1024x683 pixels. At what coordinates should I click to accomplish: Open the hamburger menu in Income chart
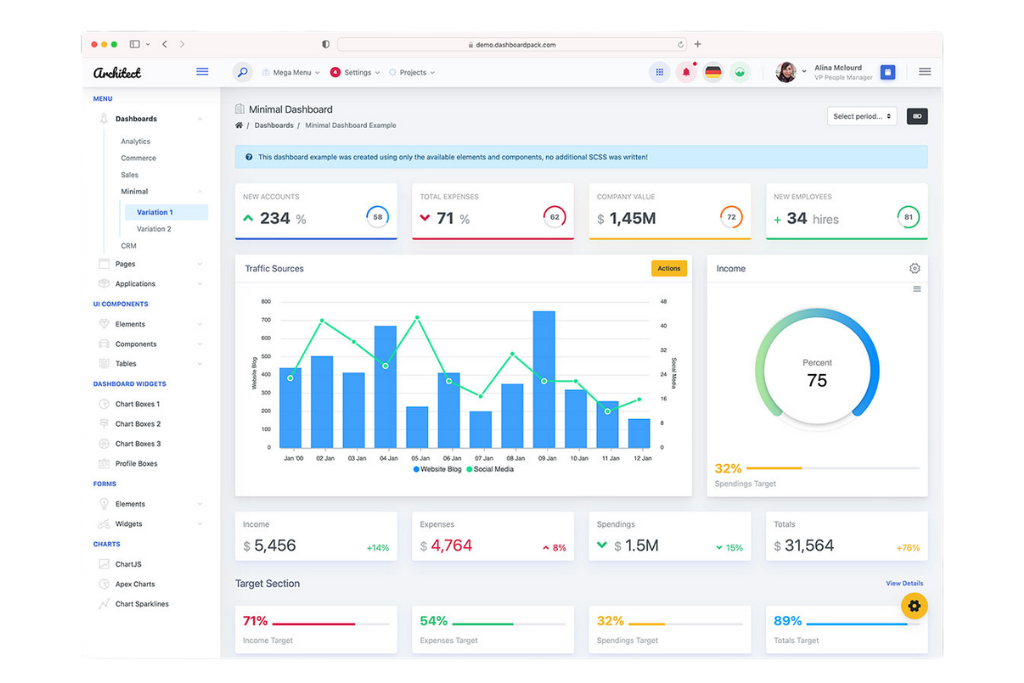[x=917, y=289]
